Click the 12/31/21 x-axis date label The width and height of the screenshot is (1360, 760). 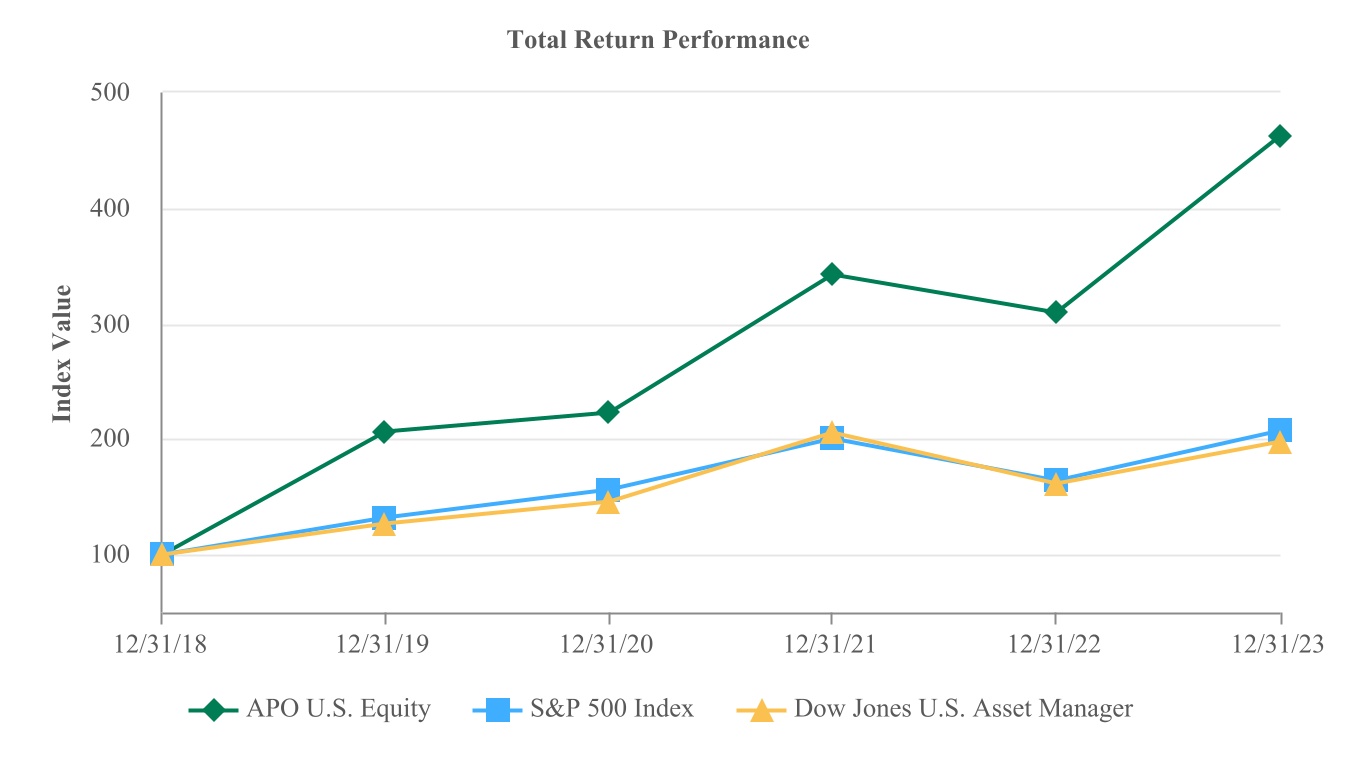[831, 645]
